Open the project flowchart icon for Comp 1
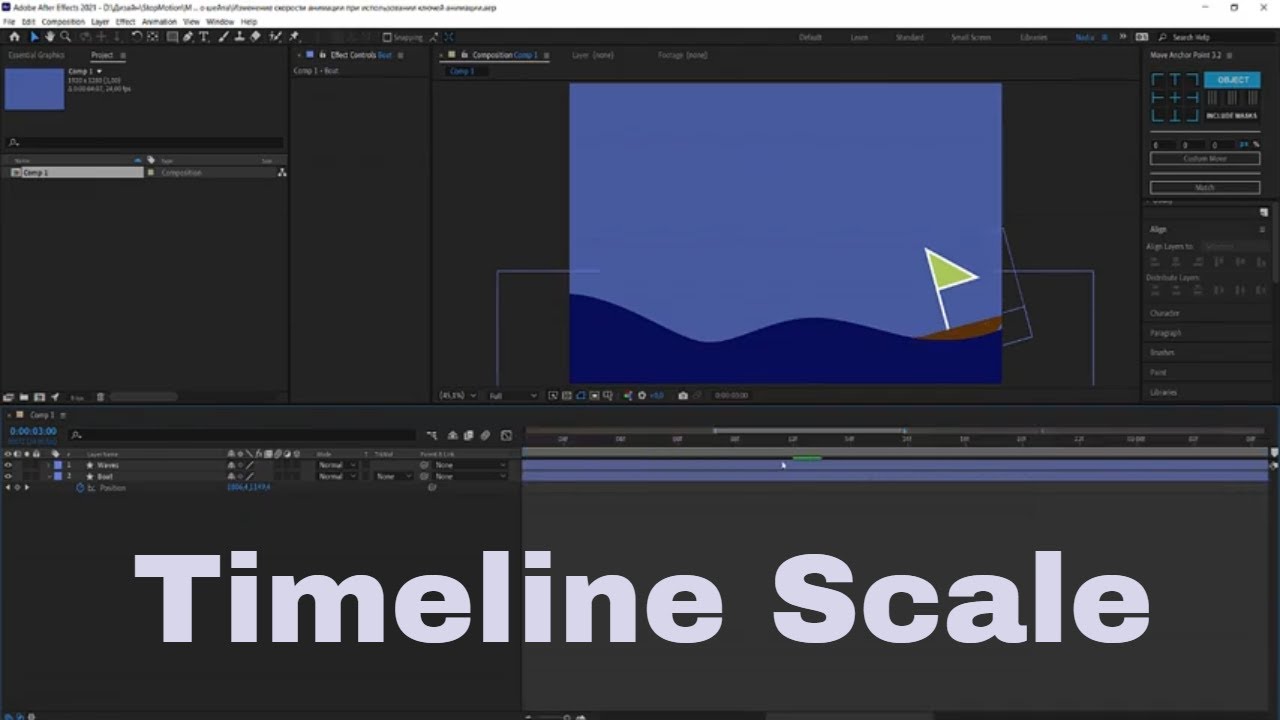 click(x=282, y=173)
